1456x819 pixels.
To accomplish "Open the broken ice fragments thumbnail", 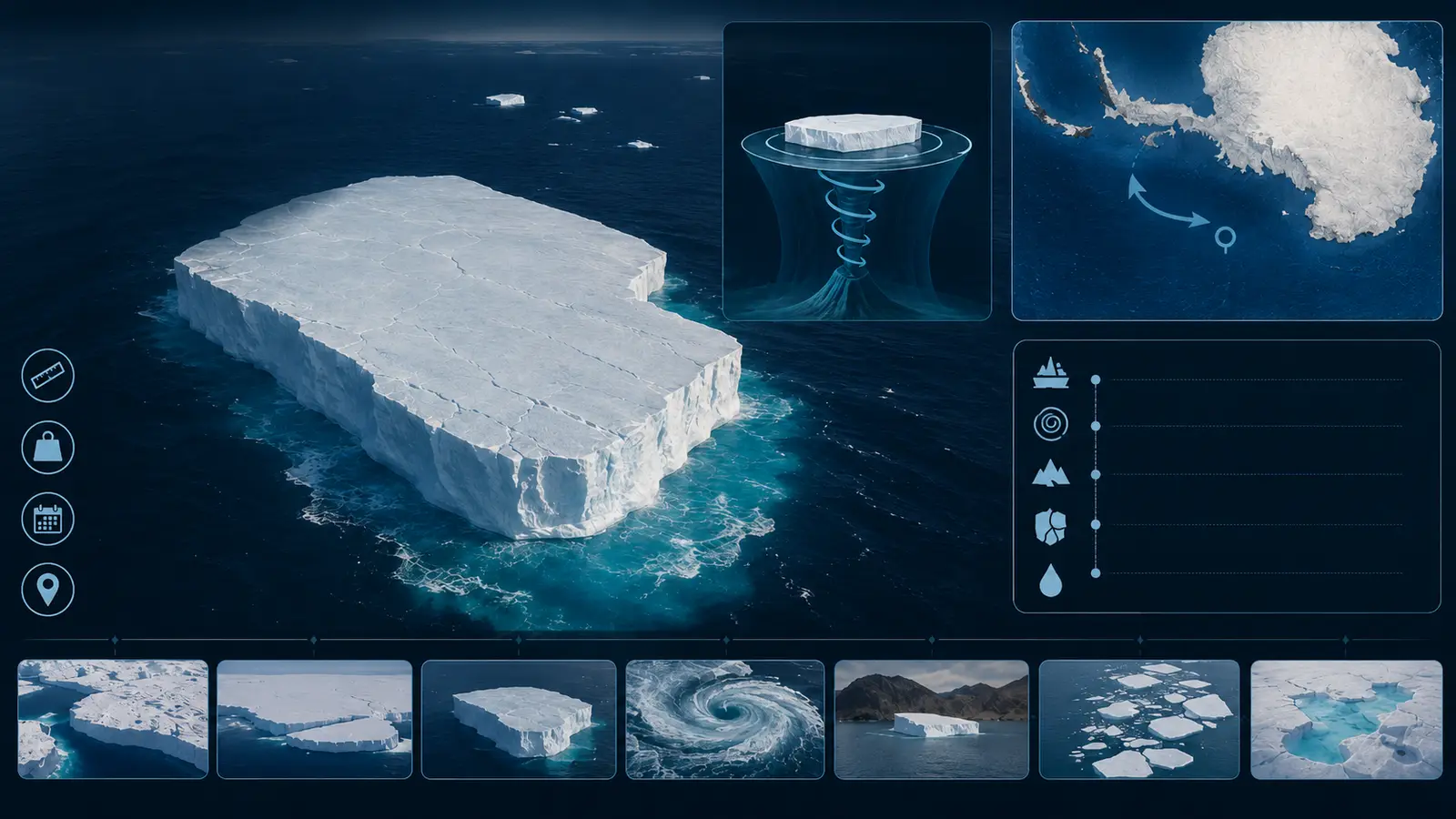I will point(1139,719).
